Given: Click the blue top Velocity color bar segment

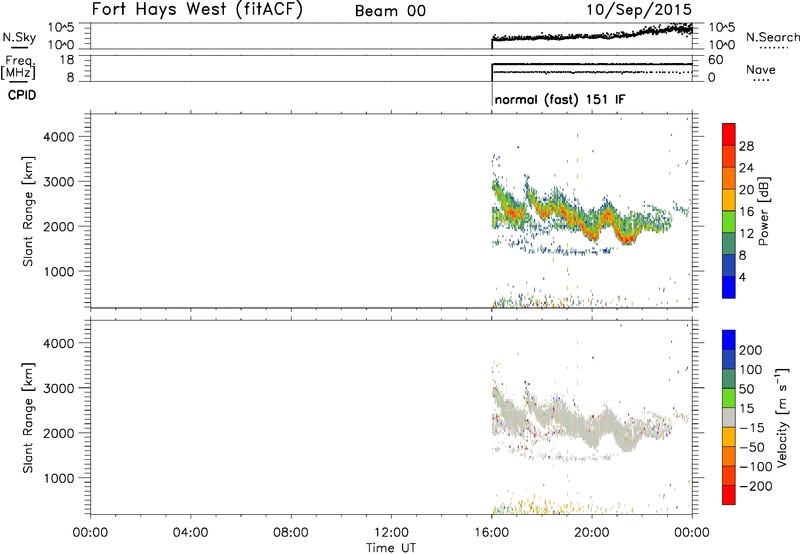Looking at the screenshot, I should [729, 340].
